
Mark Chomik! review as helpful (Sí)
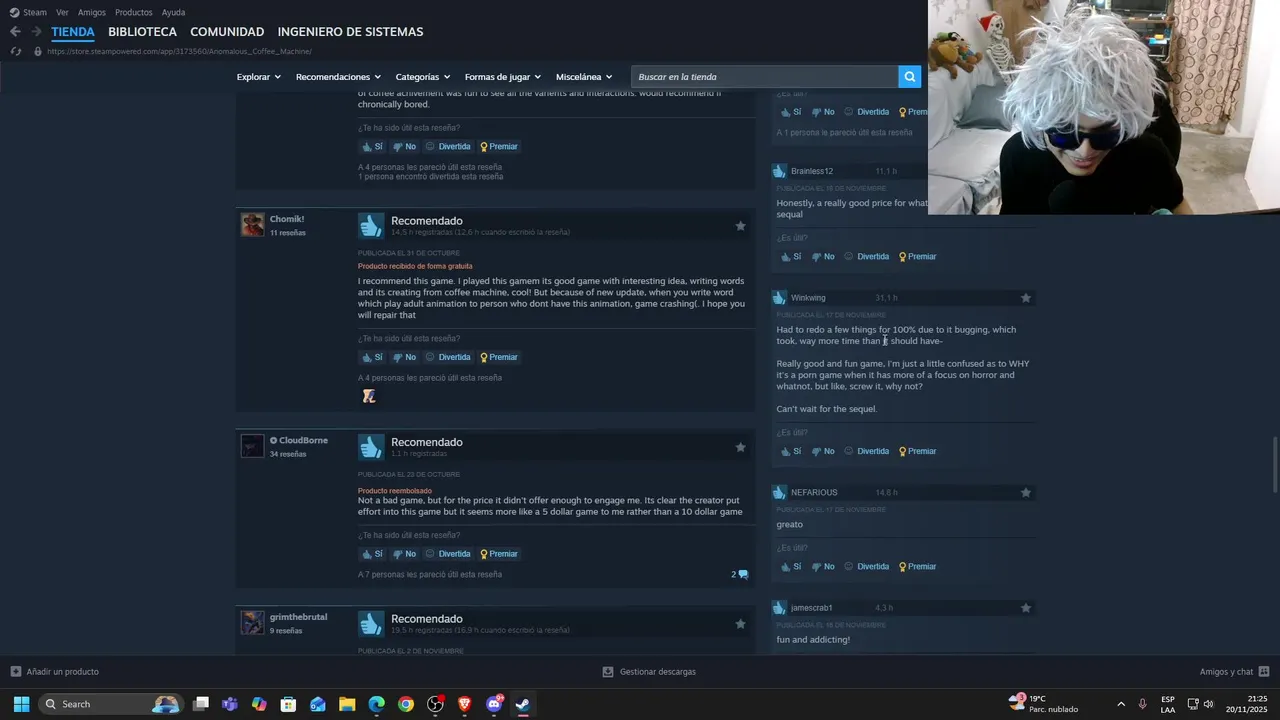[x=372, y=357]
